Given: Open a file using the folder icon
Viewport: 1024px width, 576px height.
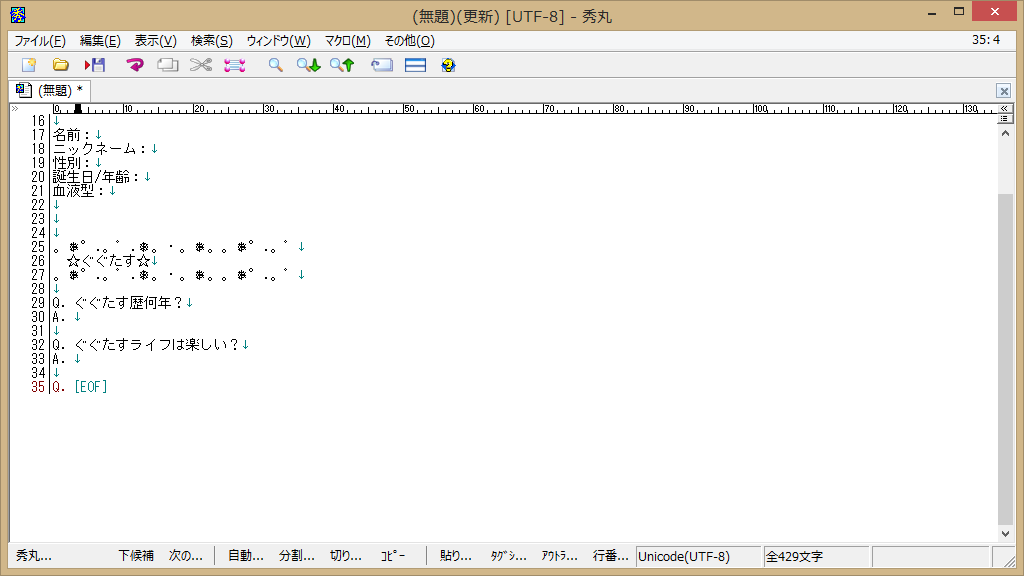Looking at the screenshot, I should 61,65.
